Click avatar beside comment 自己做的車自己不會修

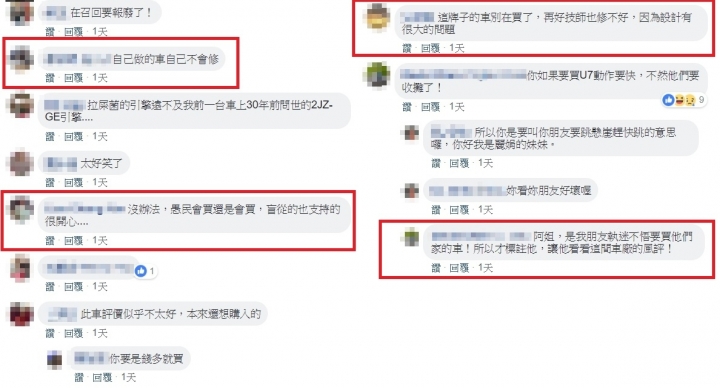coord(22,59)
